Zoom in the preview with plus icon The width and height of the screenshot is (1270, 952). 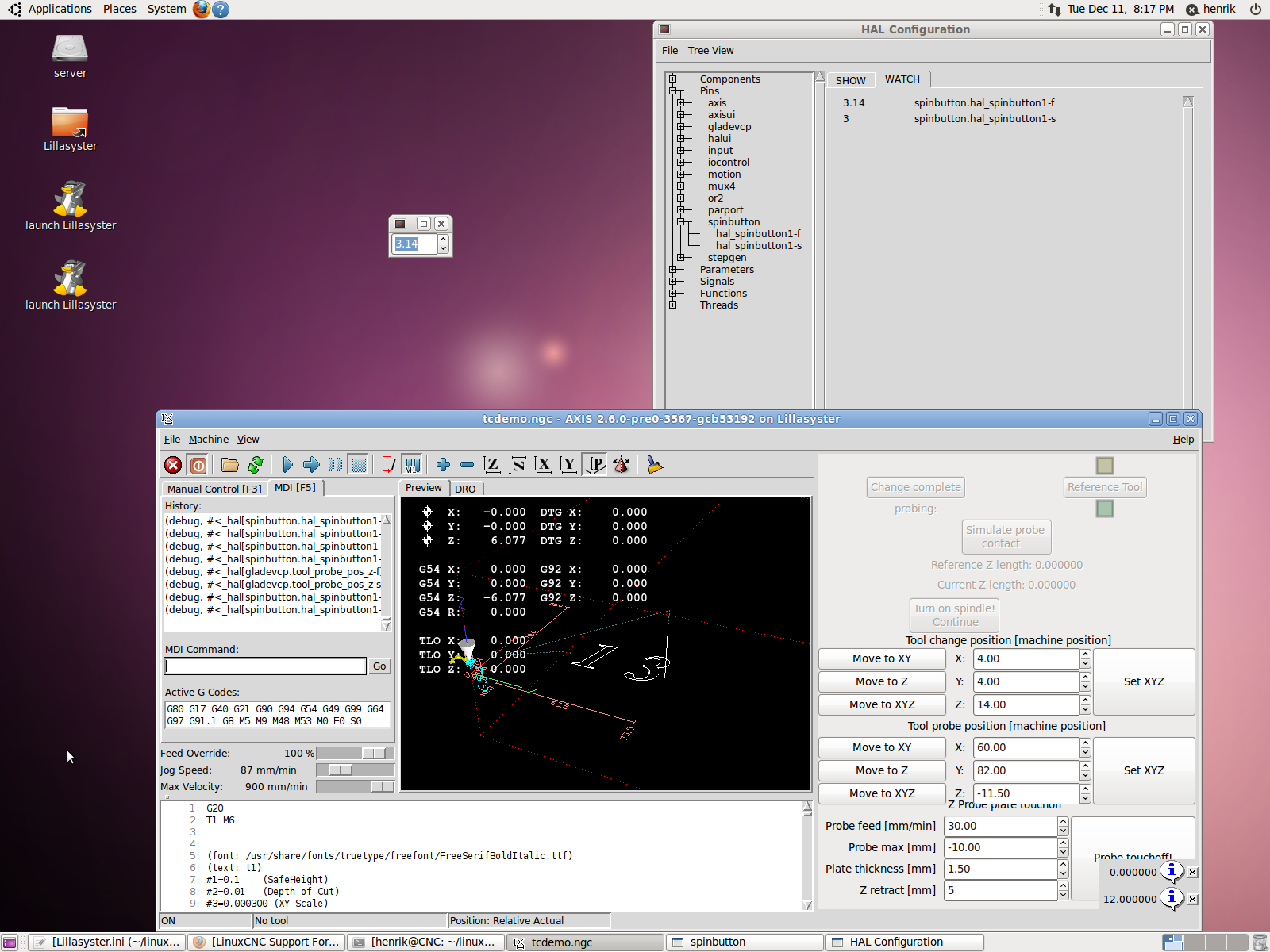[443, 465]
